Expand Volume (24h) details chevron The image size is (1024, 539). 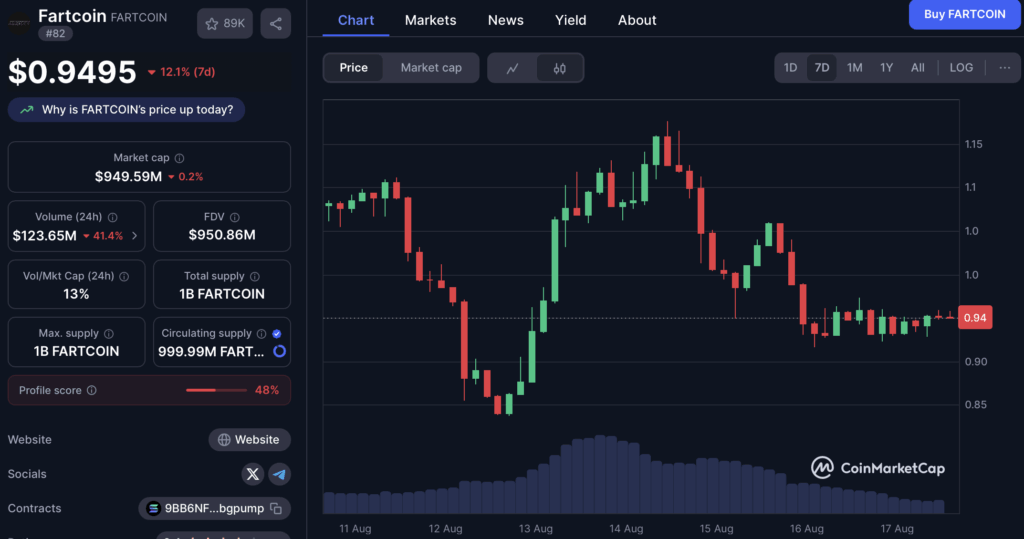coord(135,236)
